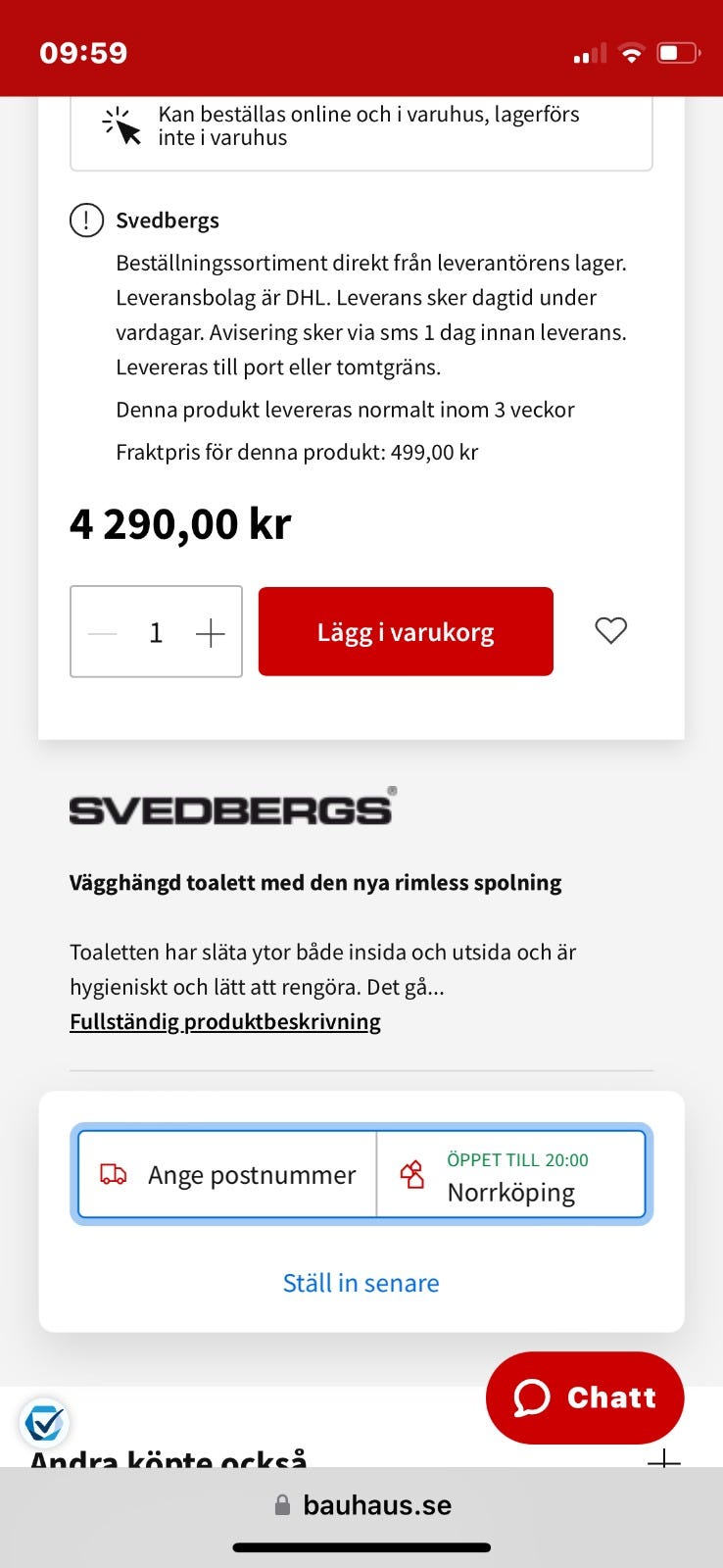This screenshot has width=723, height=1568.
Task: Click the info exclamation icon beside Svedbergs
Action: (x=86, y=220)
